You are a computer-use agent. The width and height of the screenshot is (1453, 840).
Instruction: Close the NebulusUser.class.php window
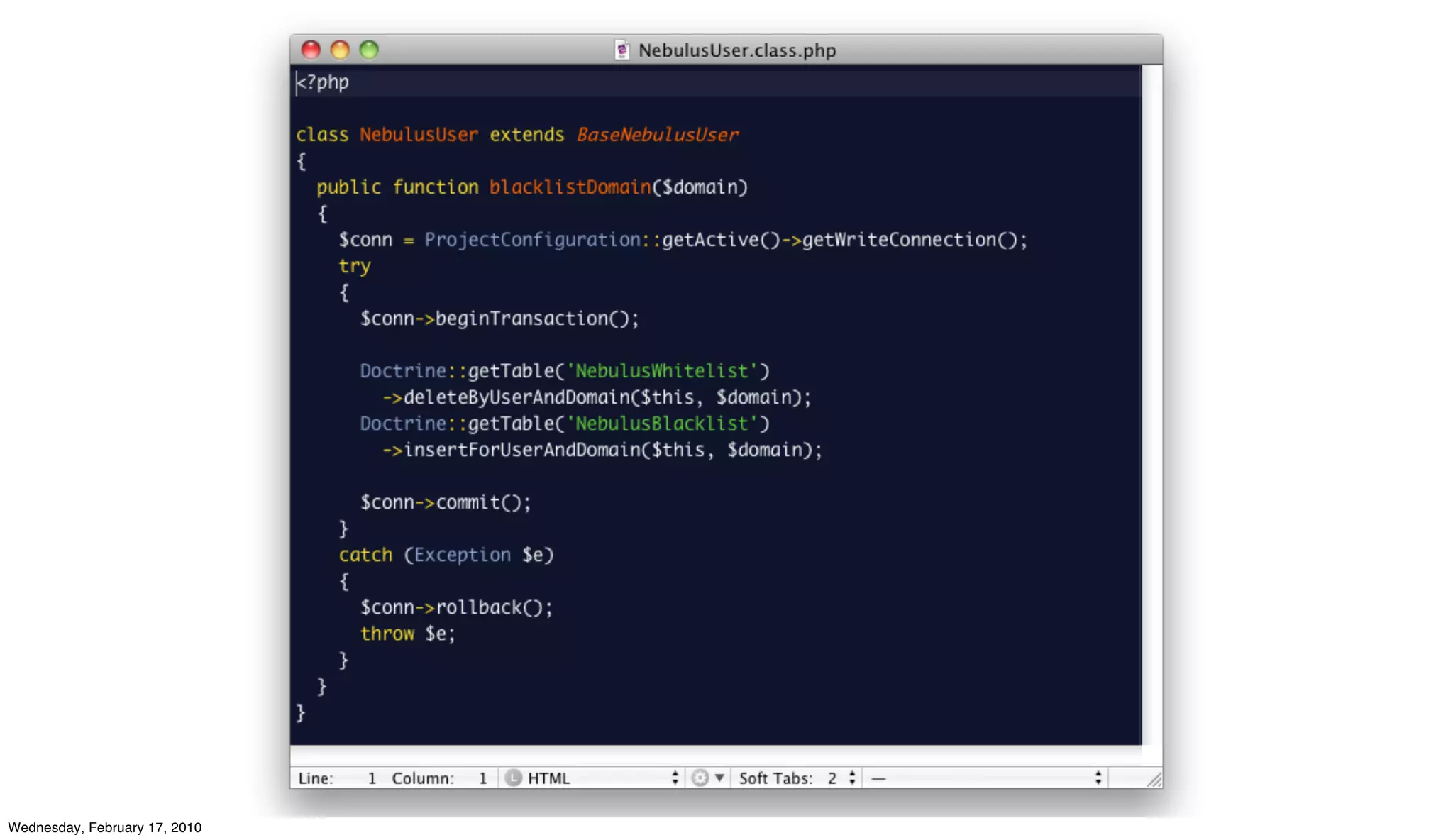coord(311,50)
